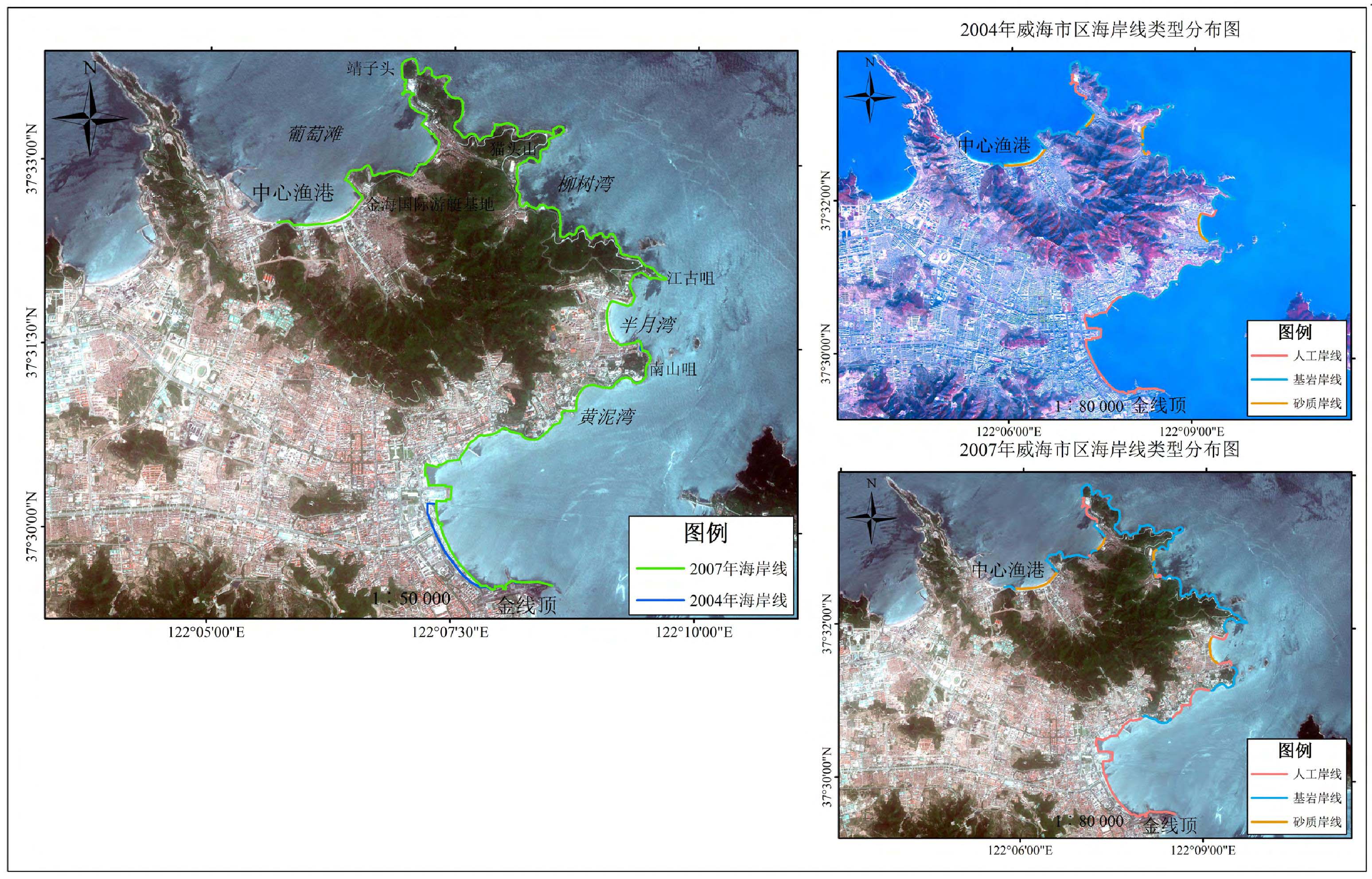Click the 葡萄滩 label on the left map

click(315, 133)
